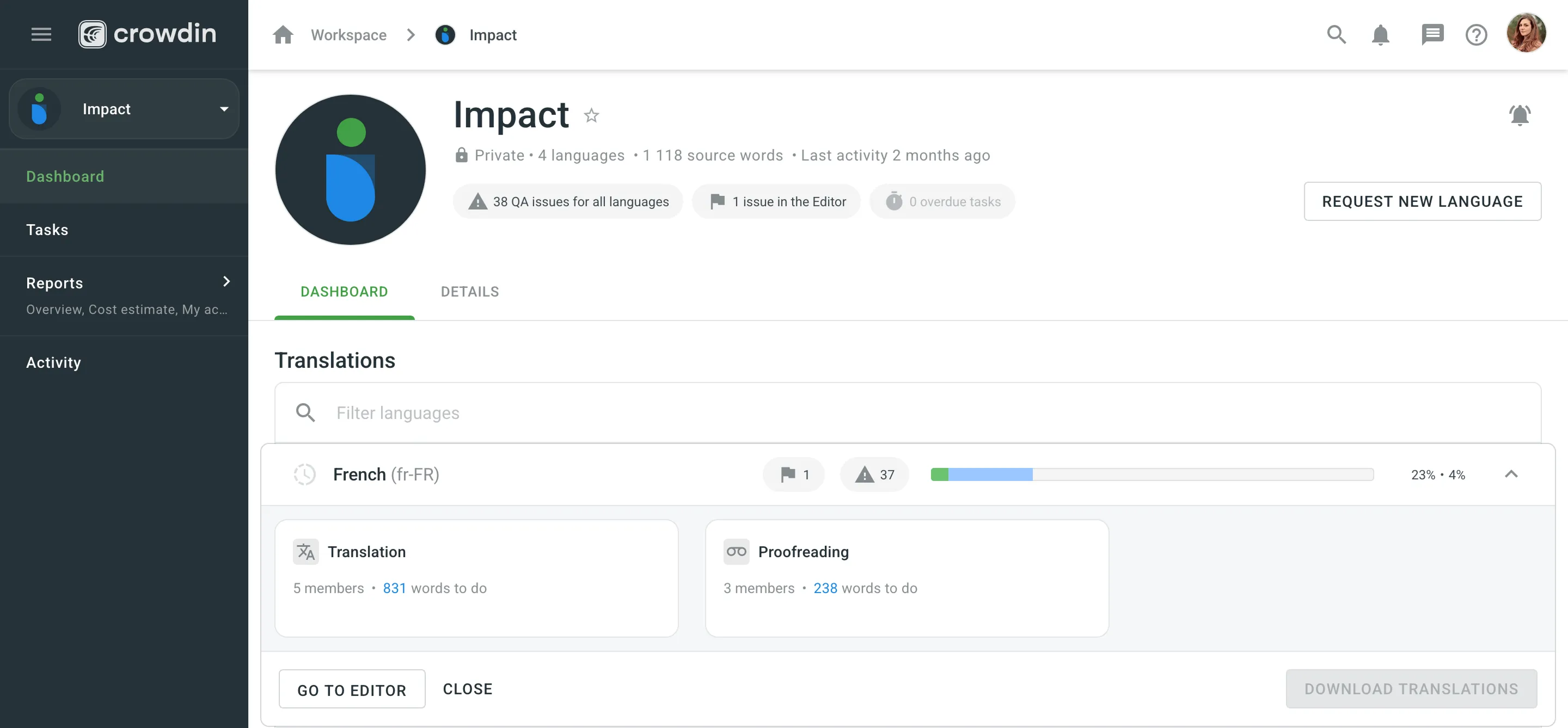Subscribe to project notifications via bell icon

click(x=1520, y=115)
